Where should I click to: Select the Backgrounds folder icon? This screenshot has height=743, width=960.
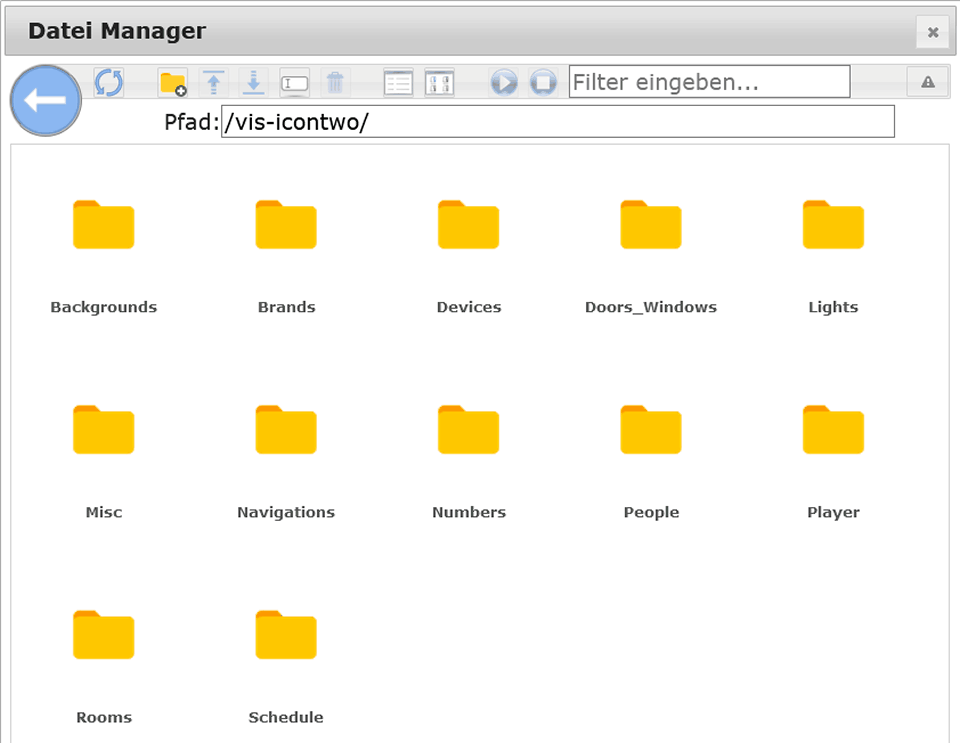click(x=103, y=225)
